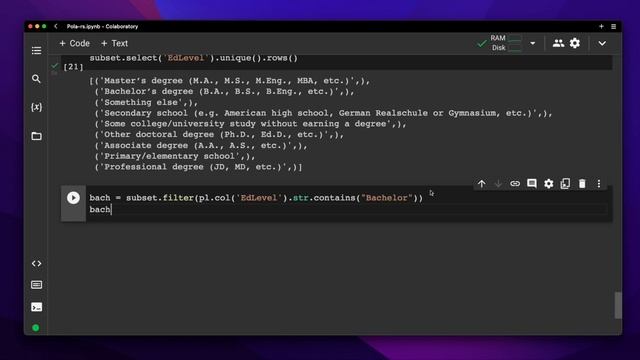Open the table of contents sidebar icon
The width and height of the screenshot is (640, 360).
click(x=36, y=51)
